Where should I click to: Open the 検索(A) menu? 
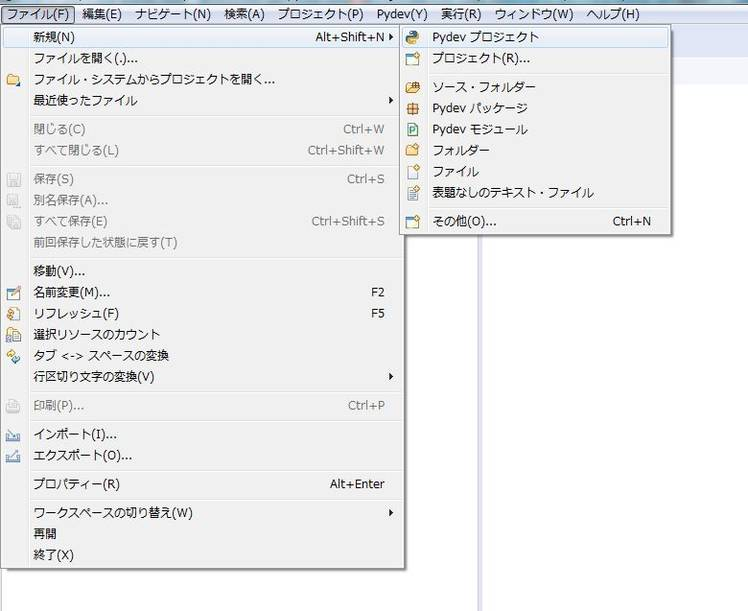[x=244, y=14]
